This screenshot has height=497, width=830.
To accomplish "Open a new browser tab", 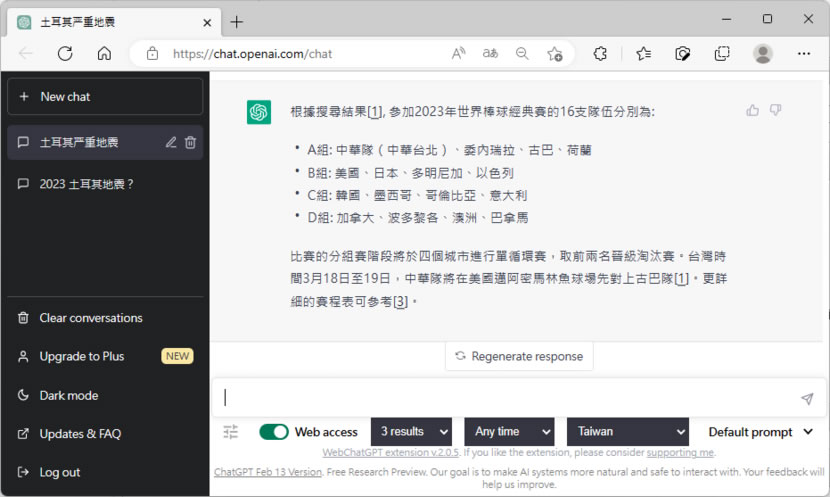I will (x=237, y=22).
